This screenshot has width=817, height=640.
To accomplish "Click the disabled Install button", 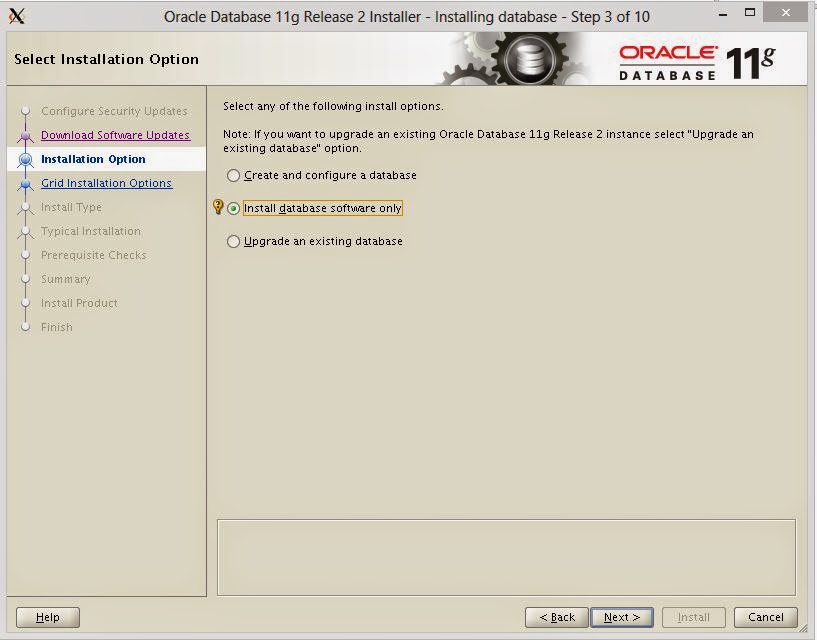I will [694, 617].
